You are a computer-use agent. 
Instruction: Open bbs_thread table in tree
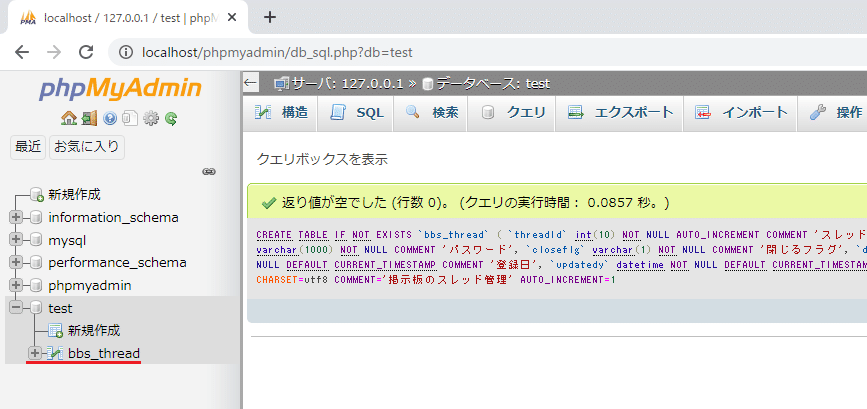coord(104,353)
